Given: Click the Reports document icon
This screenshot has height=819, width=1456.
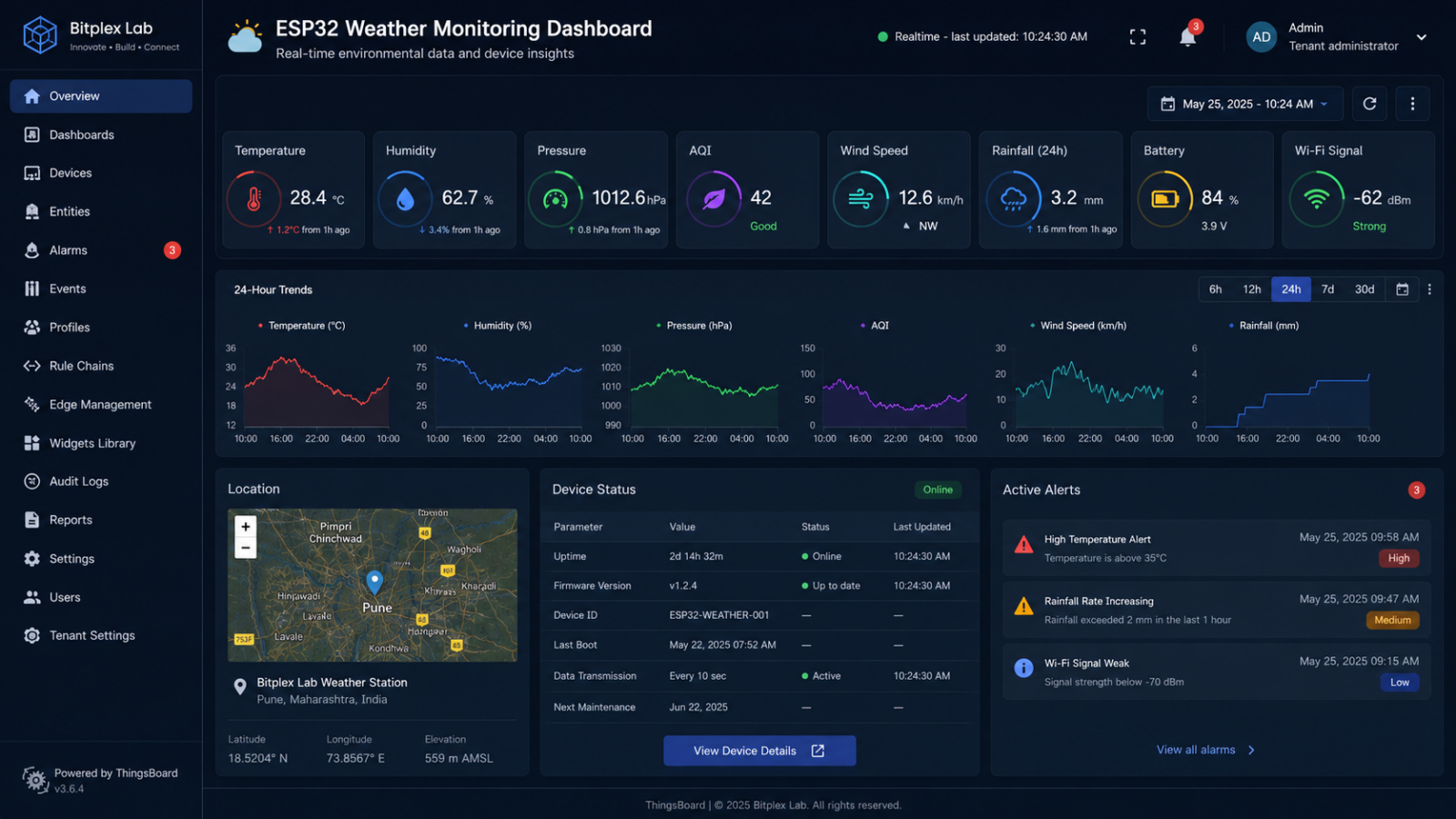Looking at the screenshot, I should tap(32, 520).
